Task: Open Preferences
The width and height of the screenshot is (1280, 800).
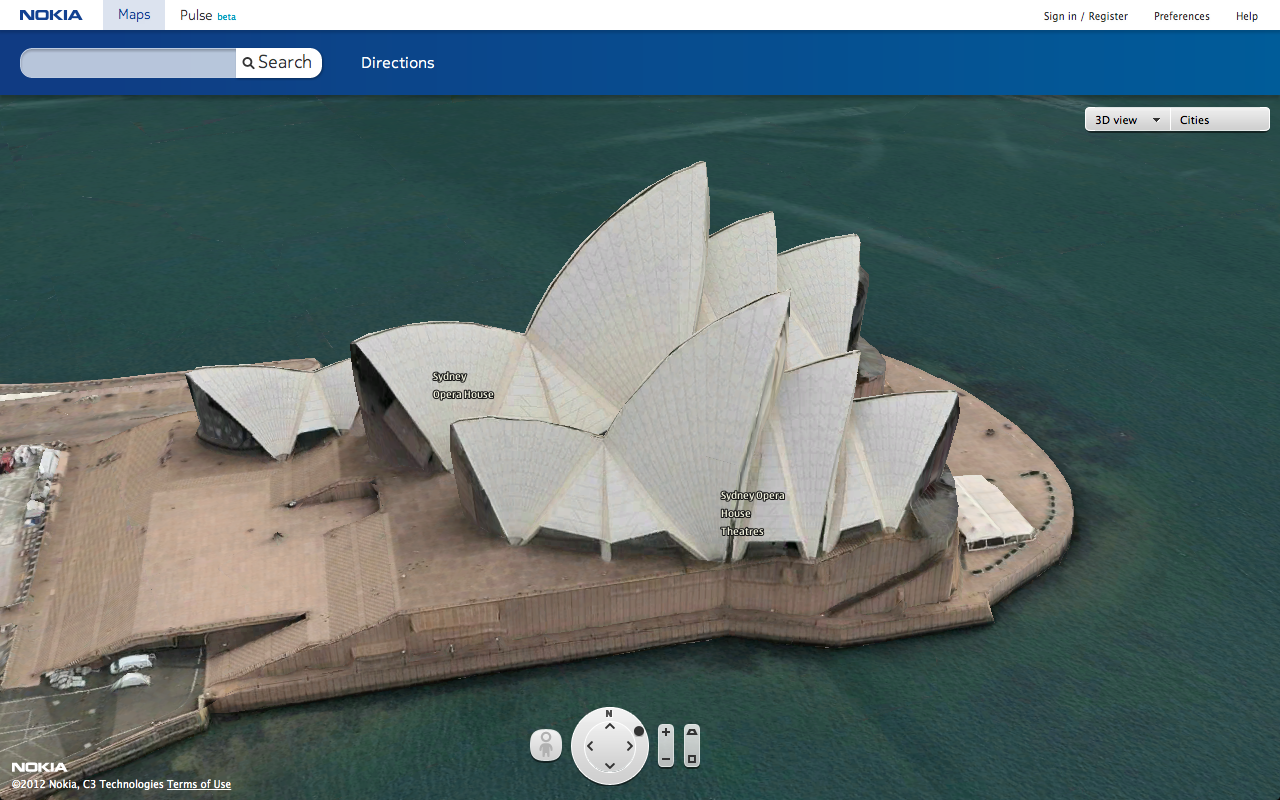Action: 1182,16
